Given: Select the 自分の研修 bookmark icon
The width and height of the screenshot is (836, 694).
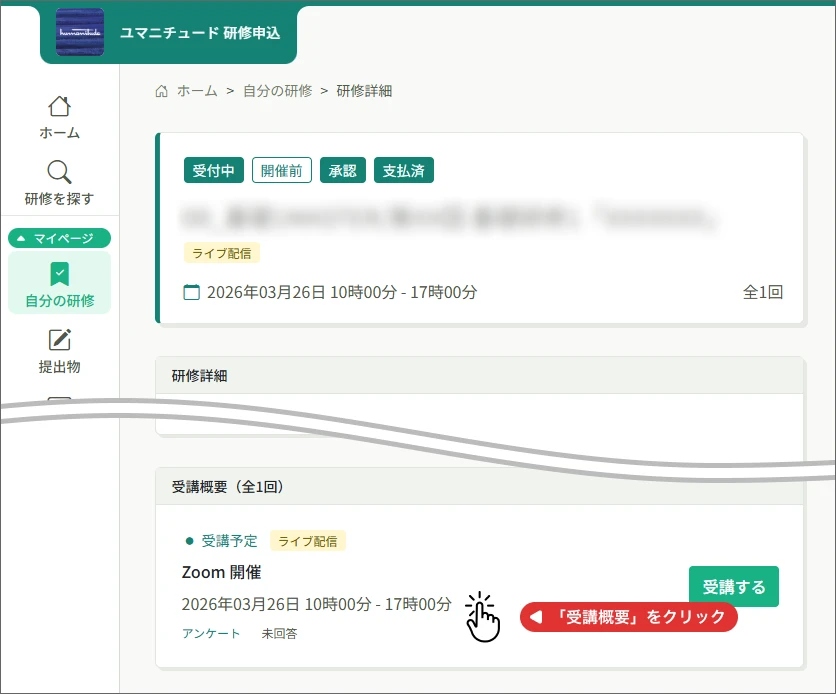Looking at the screenshot, I should coord(60,273).
